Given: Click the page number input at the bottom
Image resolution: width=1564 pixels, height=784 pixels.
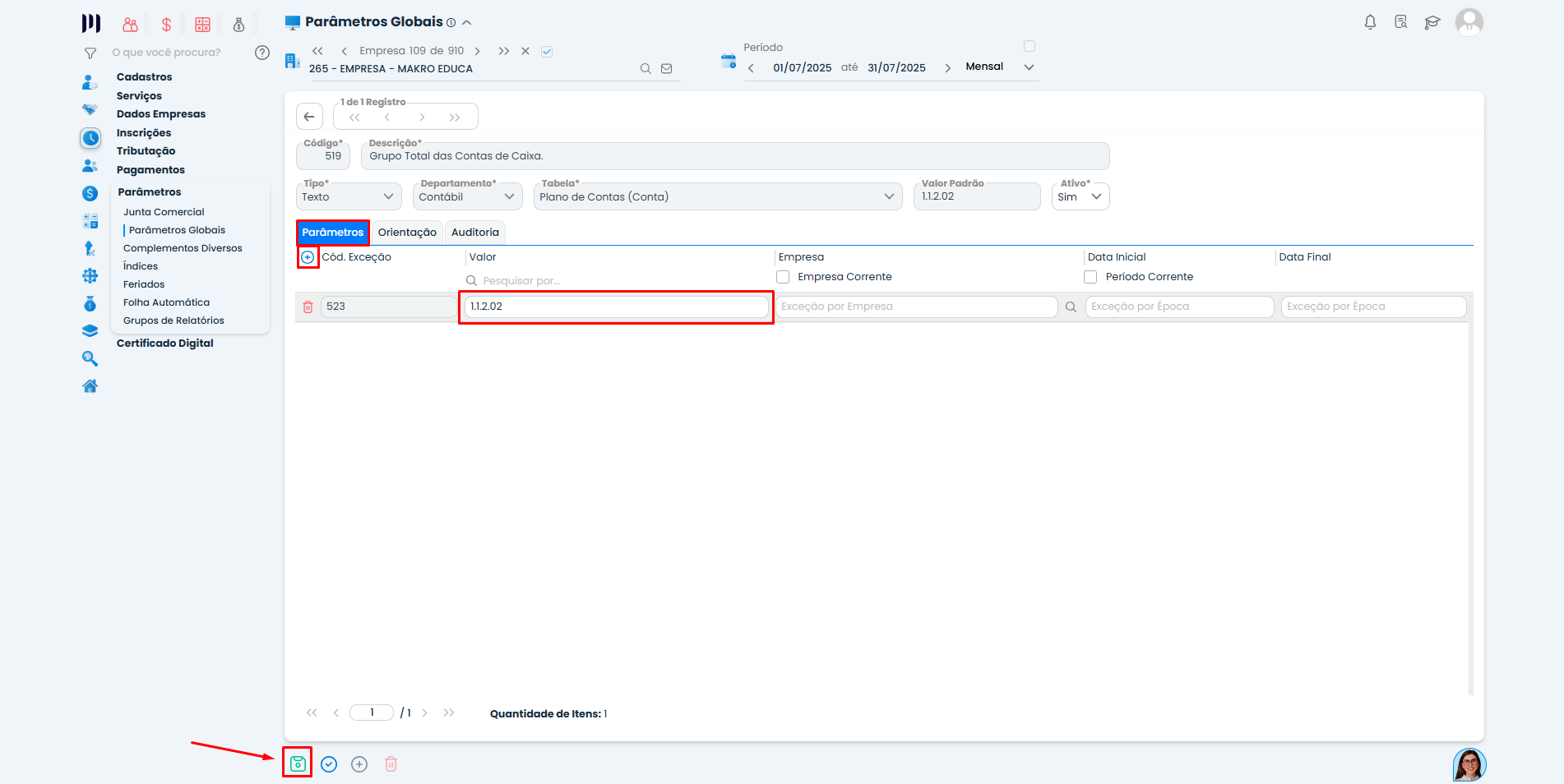Looking at the screenshot, I should click(372, 713).
